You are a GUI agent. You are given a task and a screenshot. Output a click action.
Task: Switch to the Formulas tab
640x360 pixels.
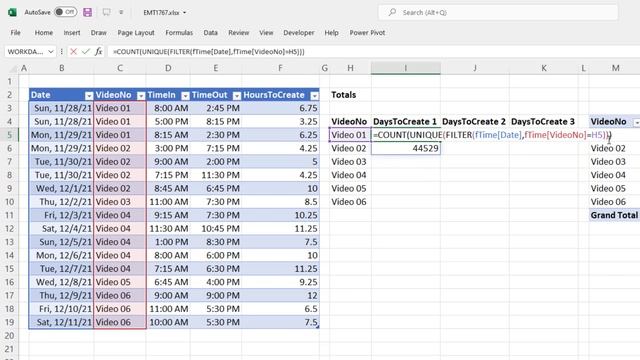pyautogui.click(x=179, y=33)
